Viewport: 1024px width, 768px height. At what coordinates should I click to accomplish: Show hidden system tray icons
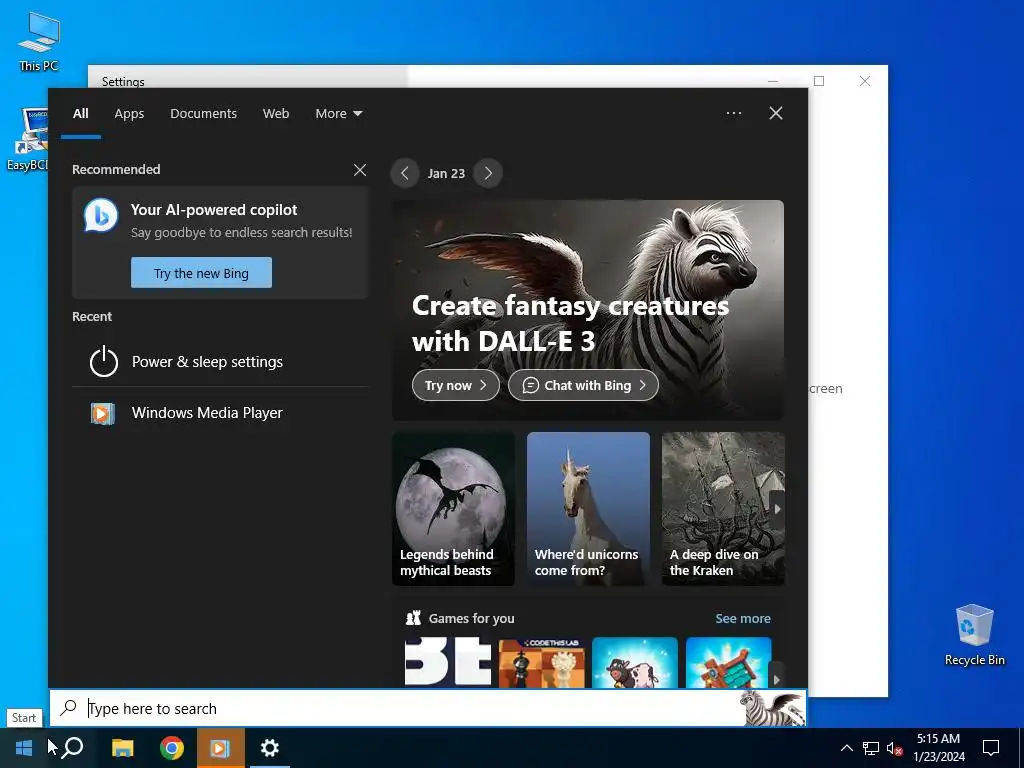point(846,748)
